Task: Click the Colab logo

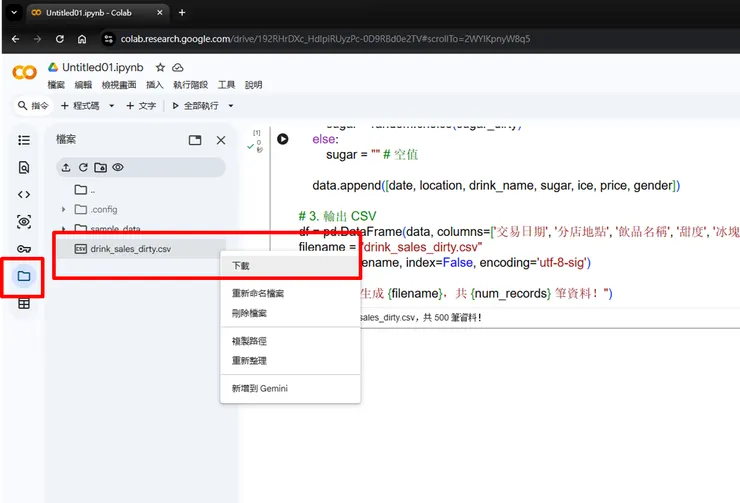Action: coord(24,72)
